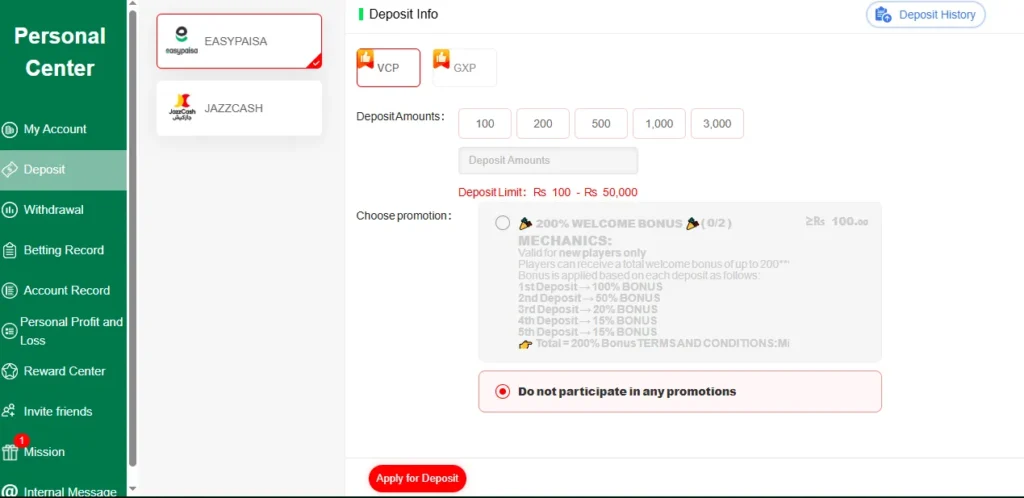Click the Deposit Limit Rs 100 - Rs 50,000 text

(548, 193)
